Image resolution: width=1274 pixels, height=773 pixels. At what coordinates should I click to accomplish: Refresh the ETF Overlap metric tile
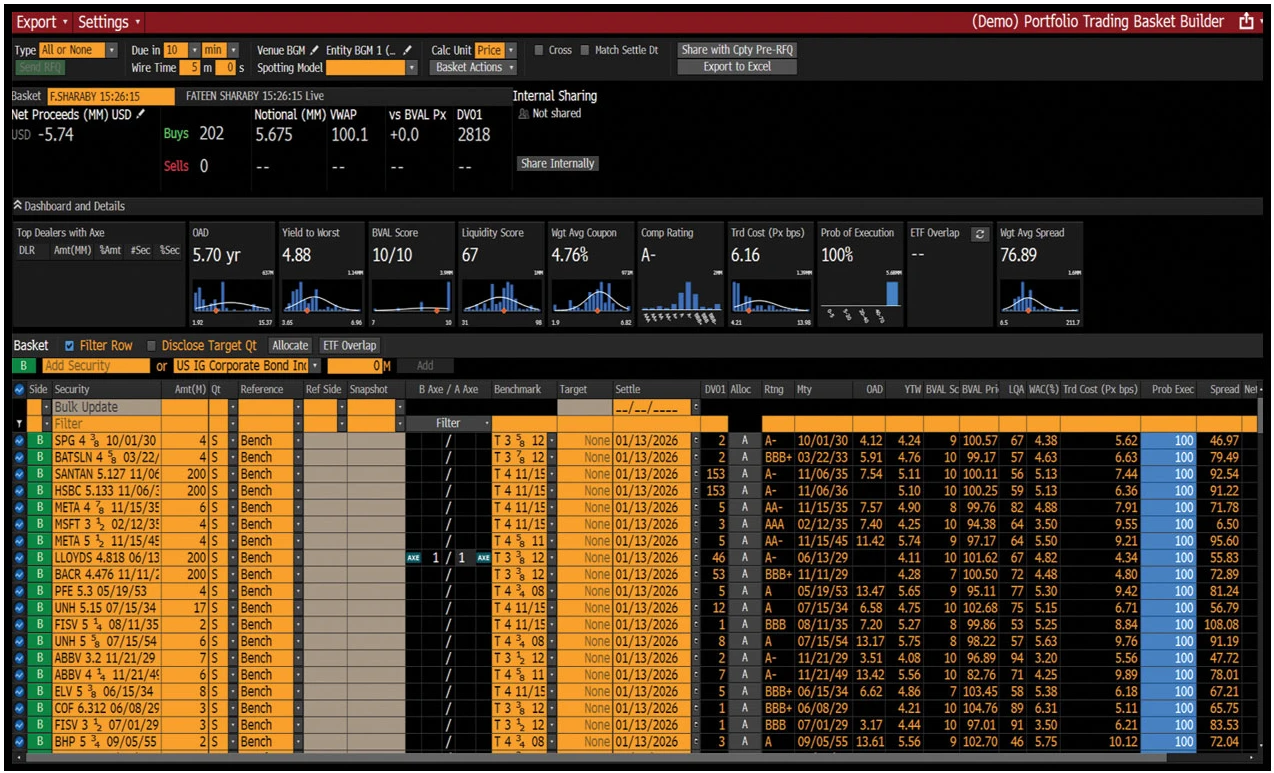click(980, 233)
